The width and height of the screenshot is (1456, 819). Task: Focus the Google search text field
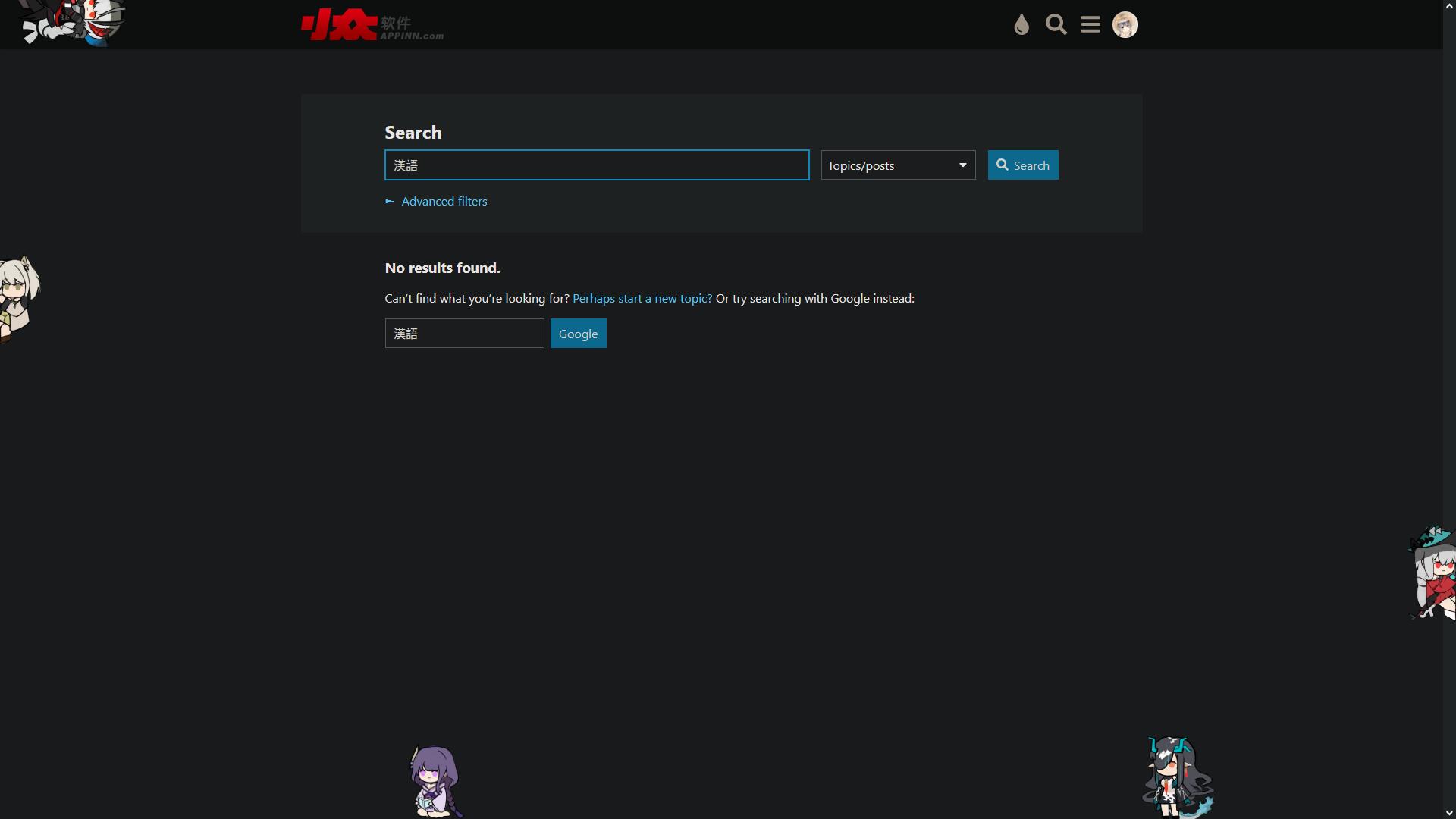[x=464, y=334]
